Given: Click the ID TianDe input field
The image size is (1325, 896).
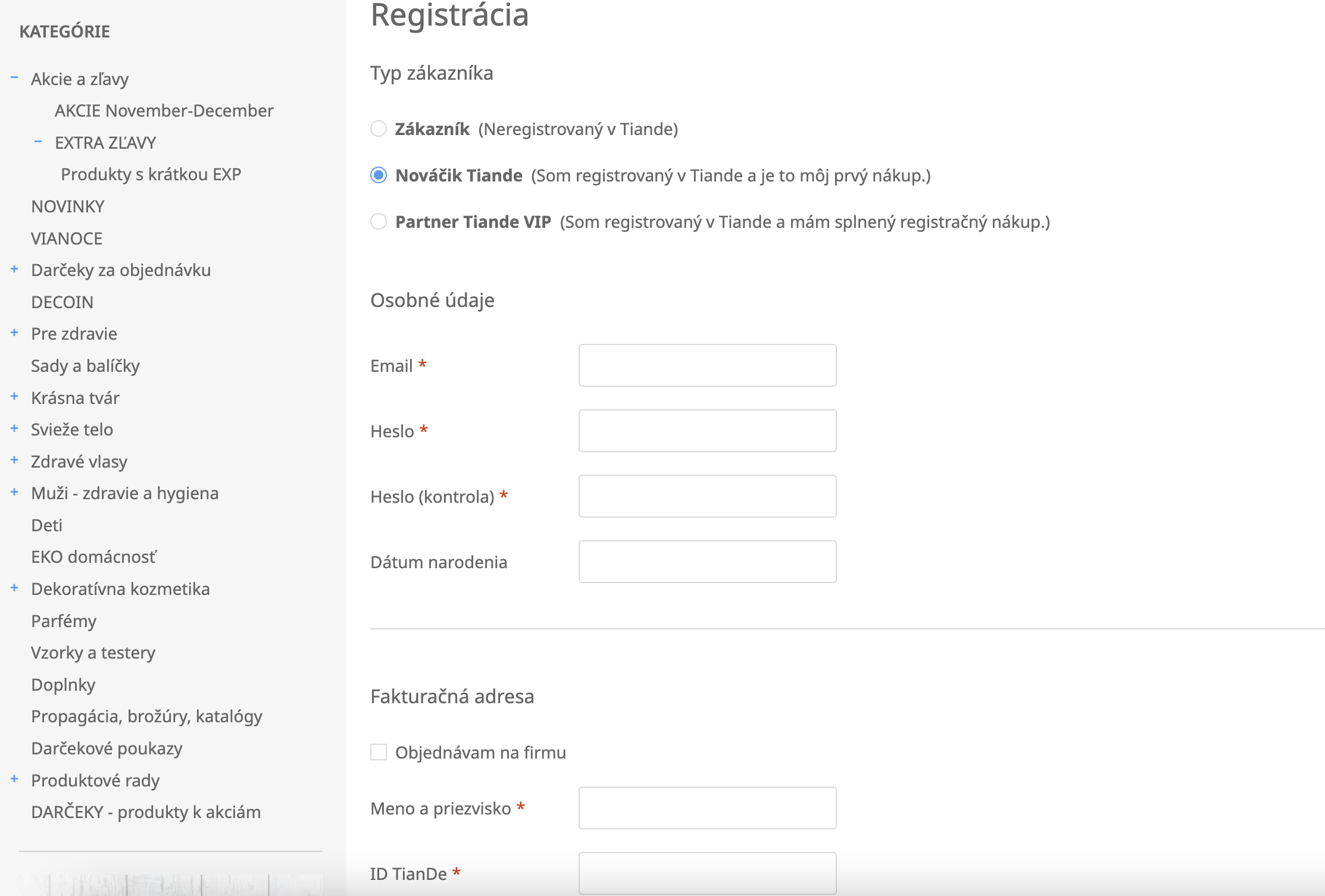Looking at the screenshot, I should tap(707, 873).
